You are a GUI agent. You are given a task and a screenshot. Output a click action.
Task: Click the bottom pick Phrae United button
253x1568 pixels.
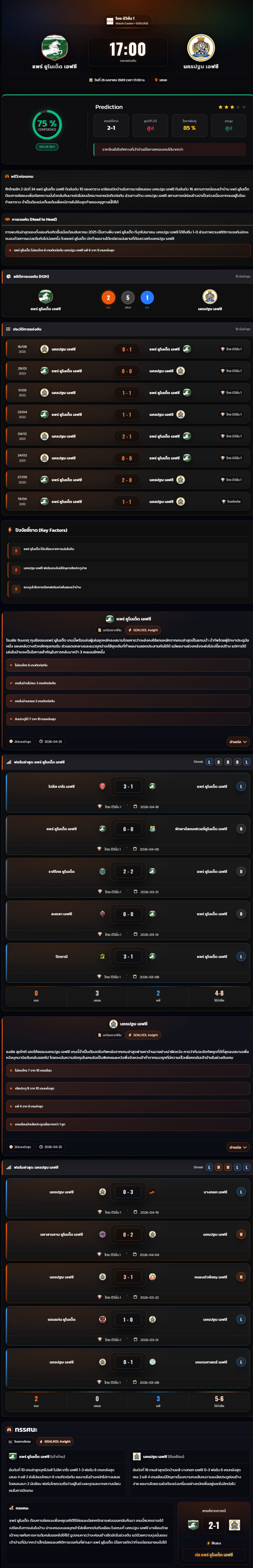213,1554
